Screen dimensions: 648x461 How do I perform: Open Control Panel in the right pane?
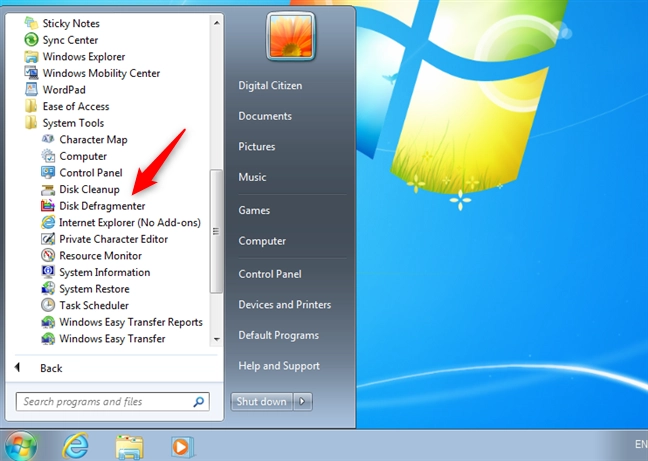[270, 274]
